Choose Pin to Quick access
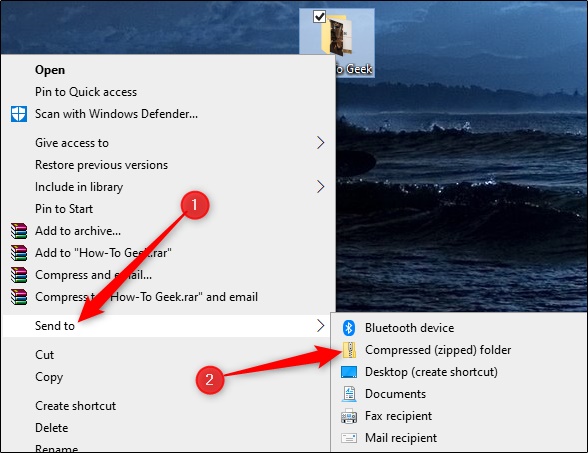Image resolution: width=588 pixels, height=453 pixels. click(x=86, y=92)
